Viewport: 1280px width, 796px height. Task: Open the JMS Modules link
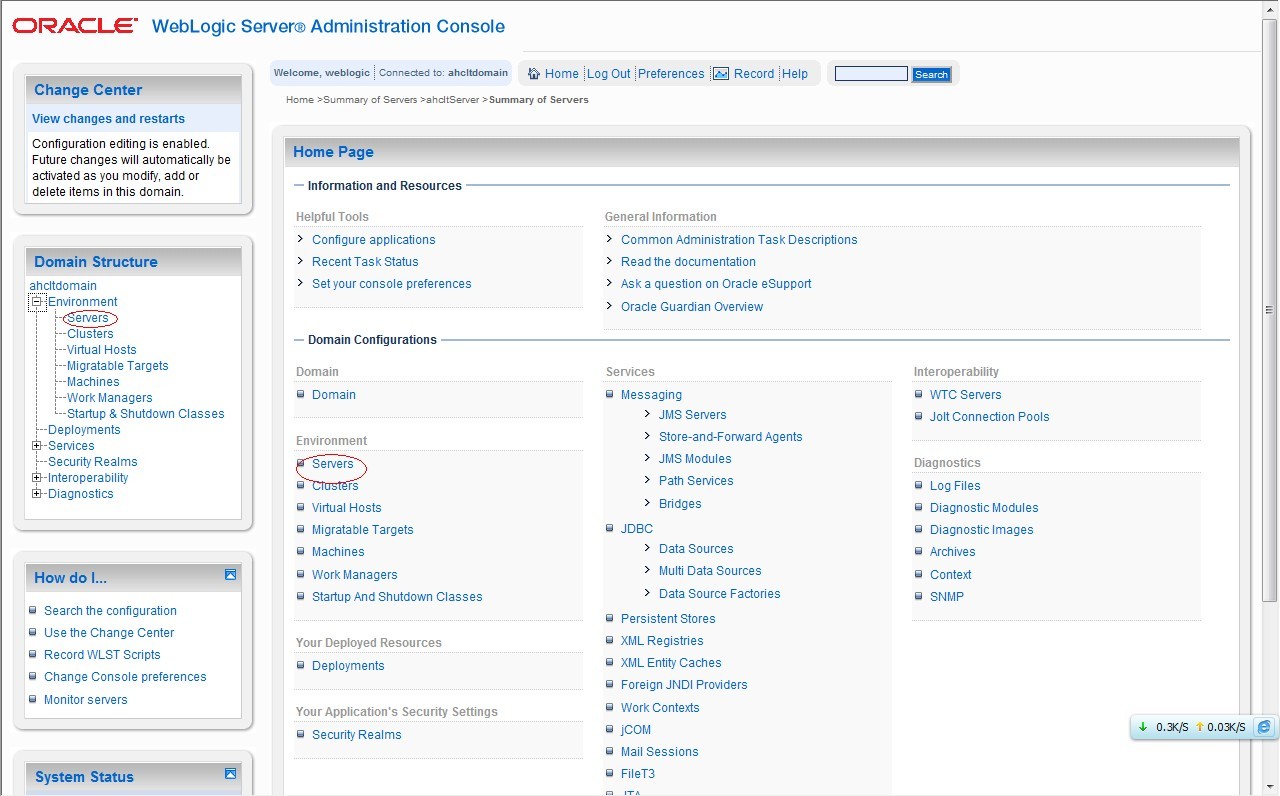(x=695, y=459)
